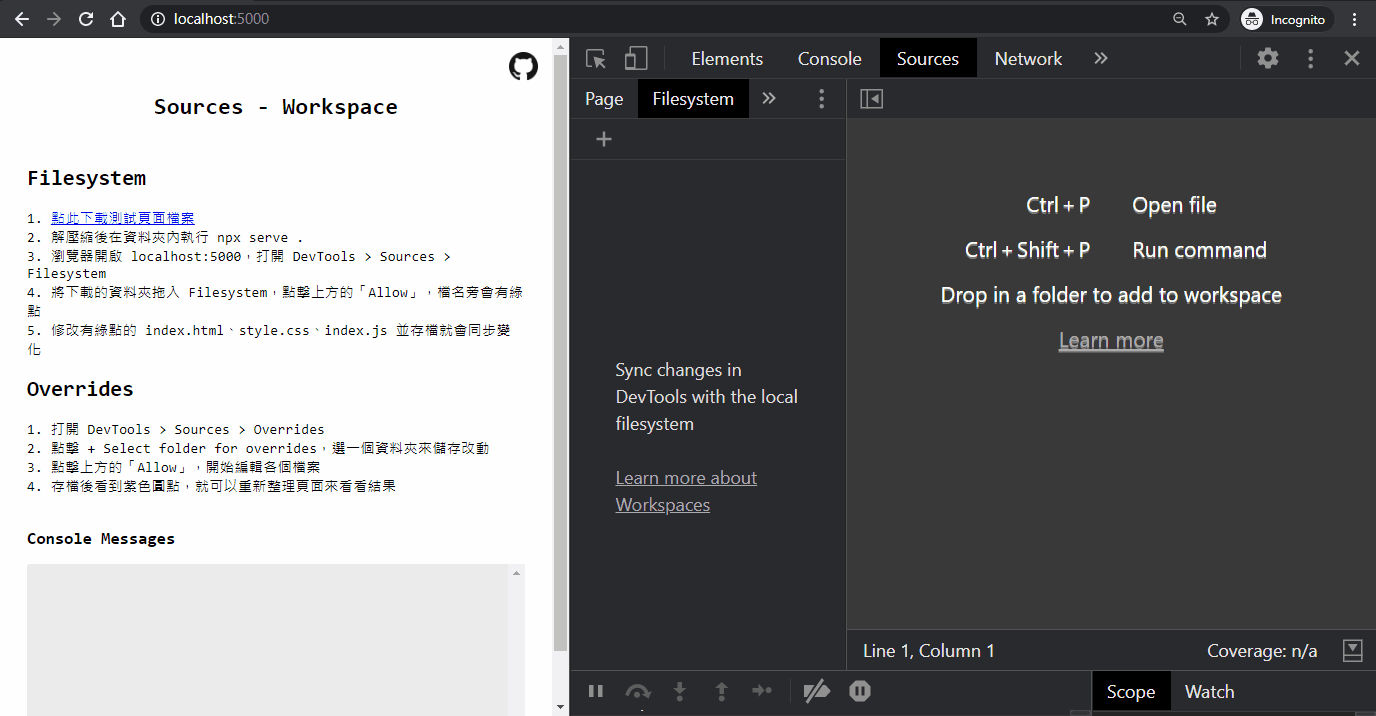Click the 點此下載測試頁面檔案 download link
1376x716 pixels.
click(123, 217)
